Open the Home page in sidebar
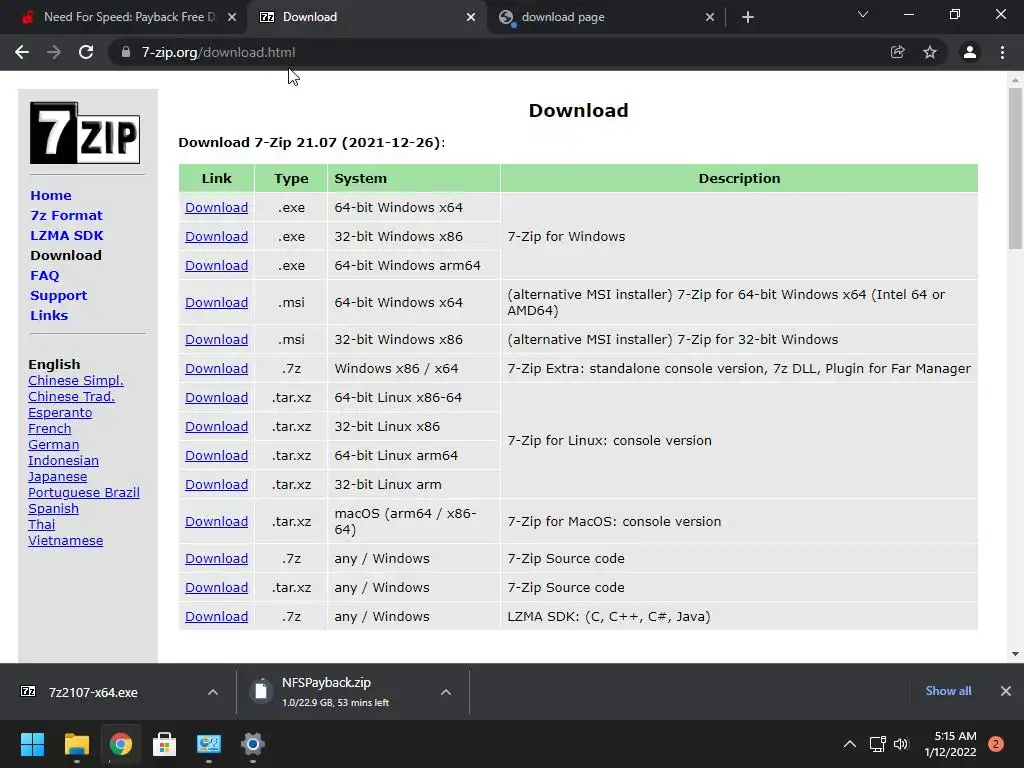 [51, 195]
